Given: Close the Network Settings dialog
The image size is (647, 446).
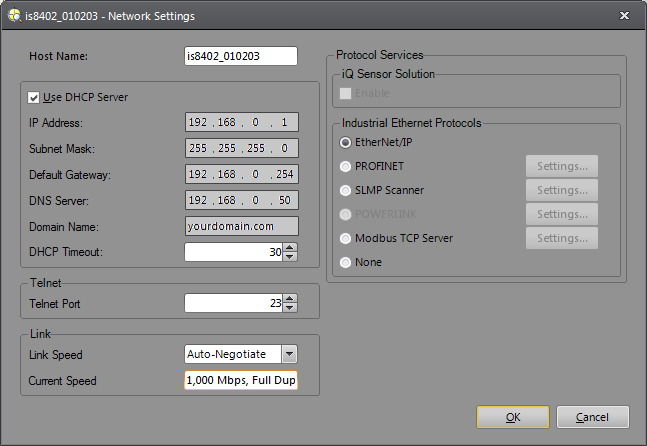Looking at the screenshot, I should [624, 16].
